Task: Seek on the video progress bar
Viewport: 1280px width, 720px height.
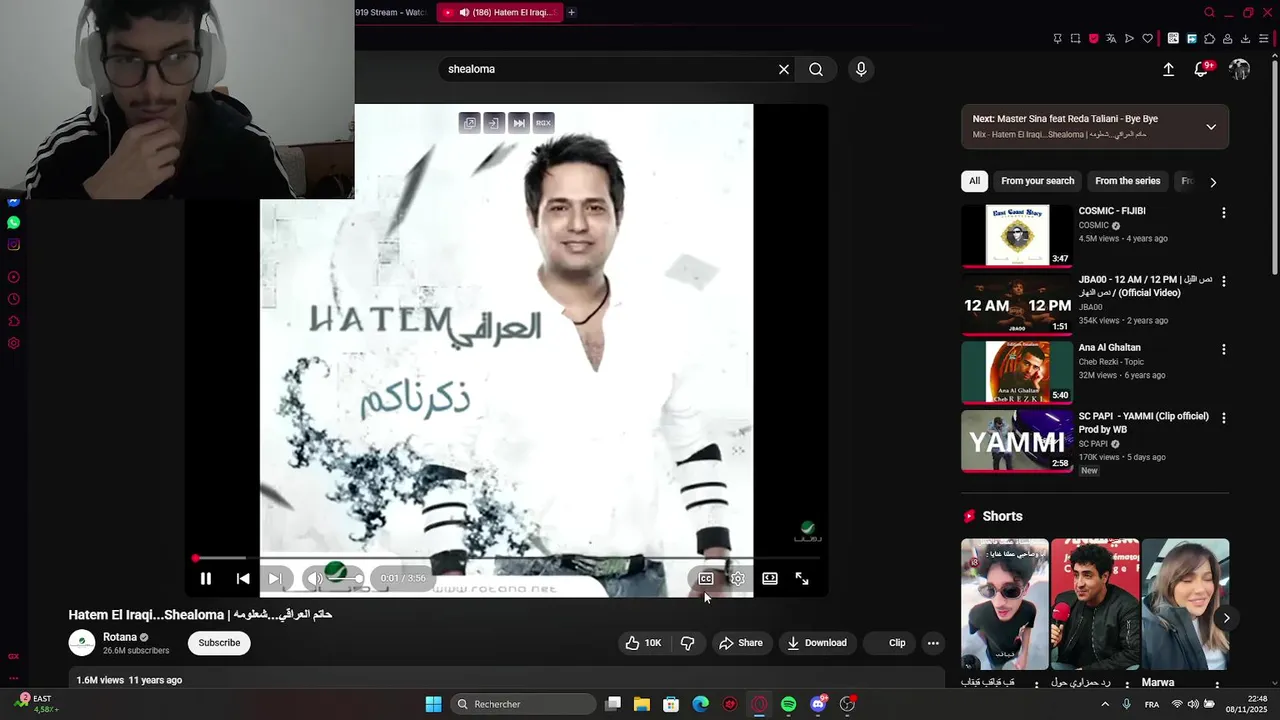Action: 507,558
